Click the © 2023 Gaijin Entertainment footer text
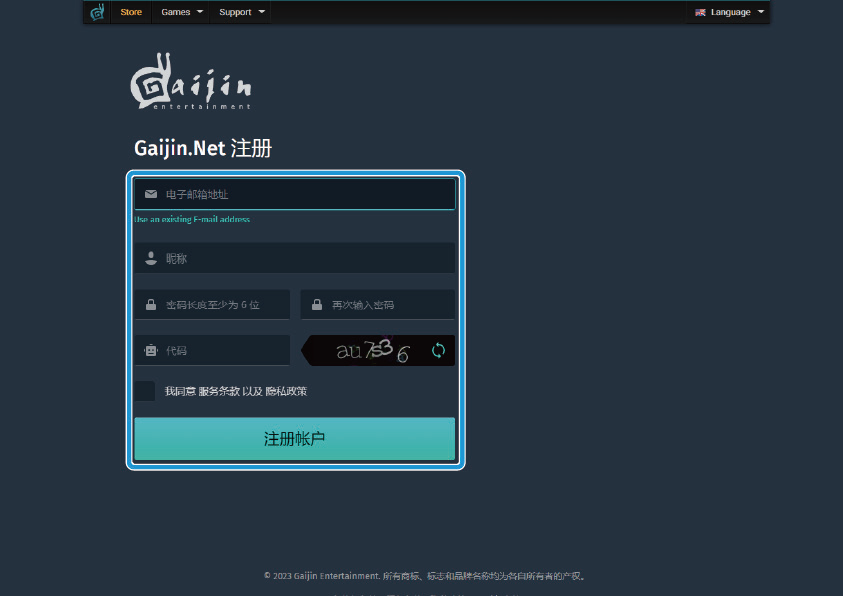 tap(425, 576)
